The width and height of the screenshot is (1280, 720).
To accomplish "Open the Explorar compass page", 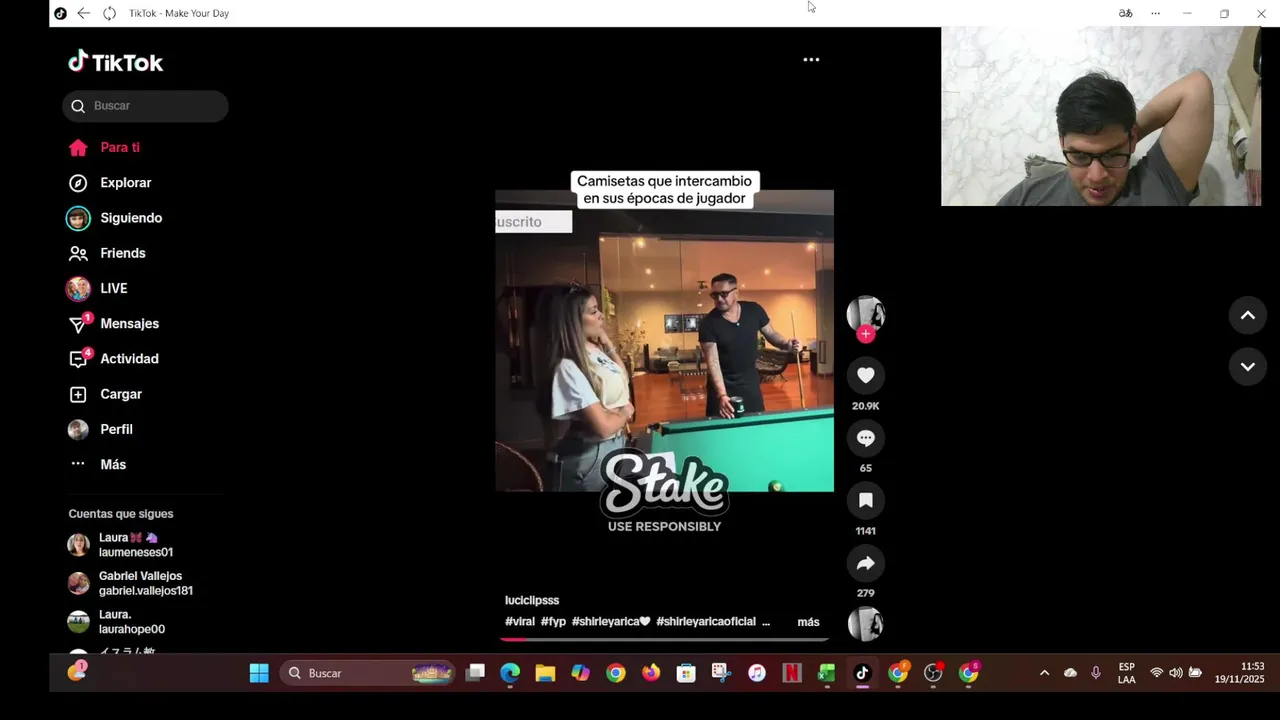I will (110, 183).
